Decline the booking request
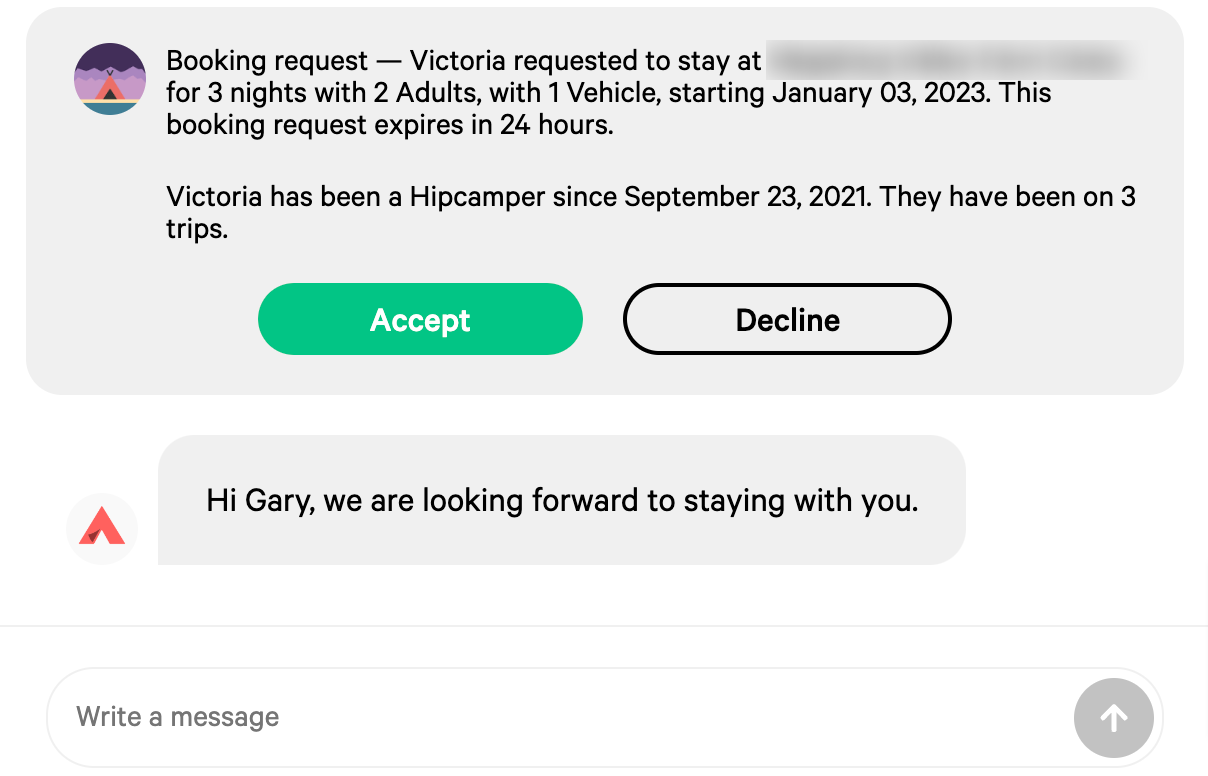This screenshot has height=776, width=1208. 787,320
